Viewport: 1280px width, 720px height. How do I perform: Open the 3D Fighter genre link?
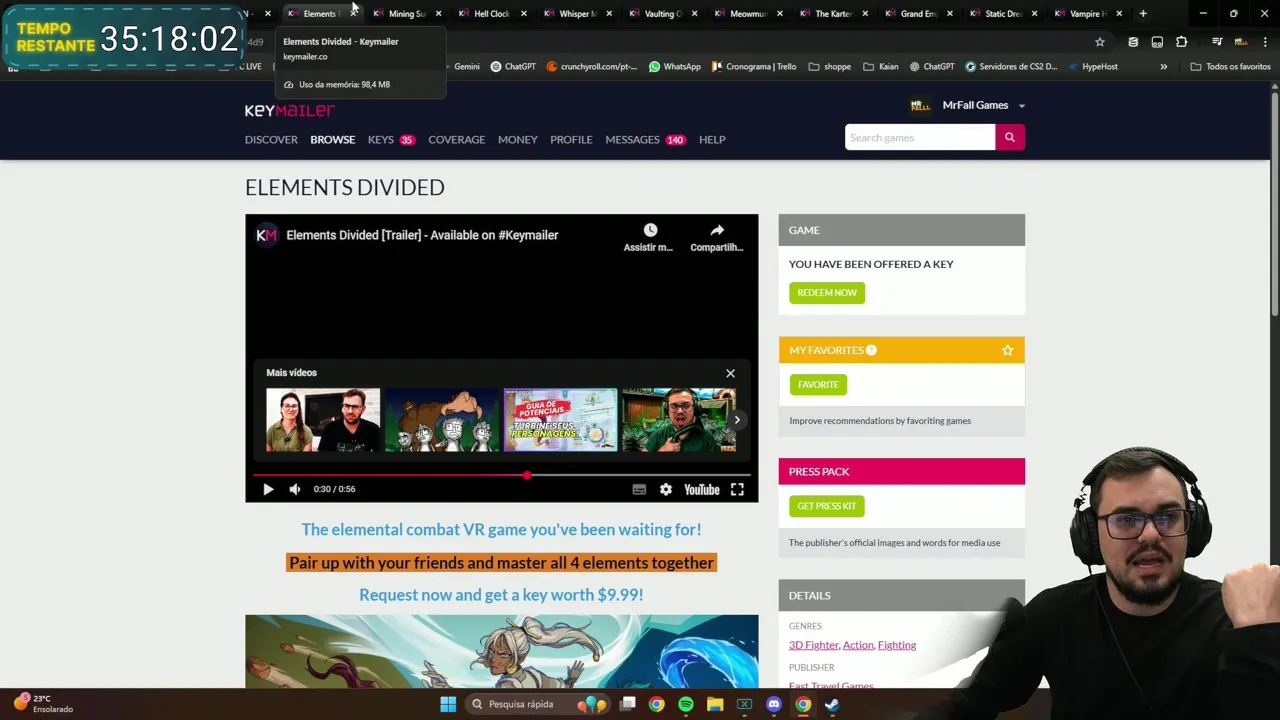pyautogui.click(x=813, y=645)
